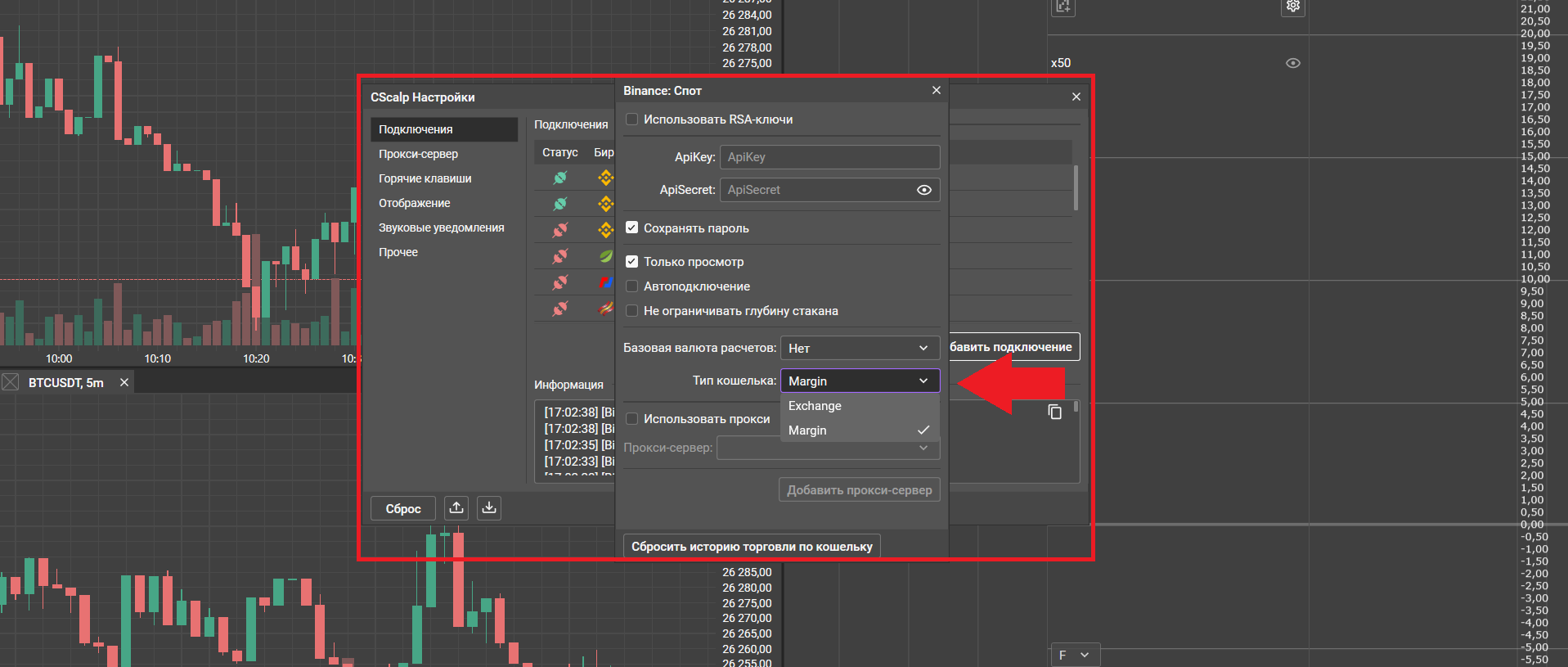Open Отображение settings section
The height and width of the screenshot is (667, 1568).
444,203
